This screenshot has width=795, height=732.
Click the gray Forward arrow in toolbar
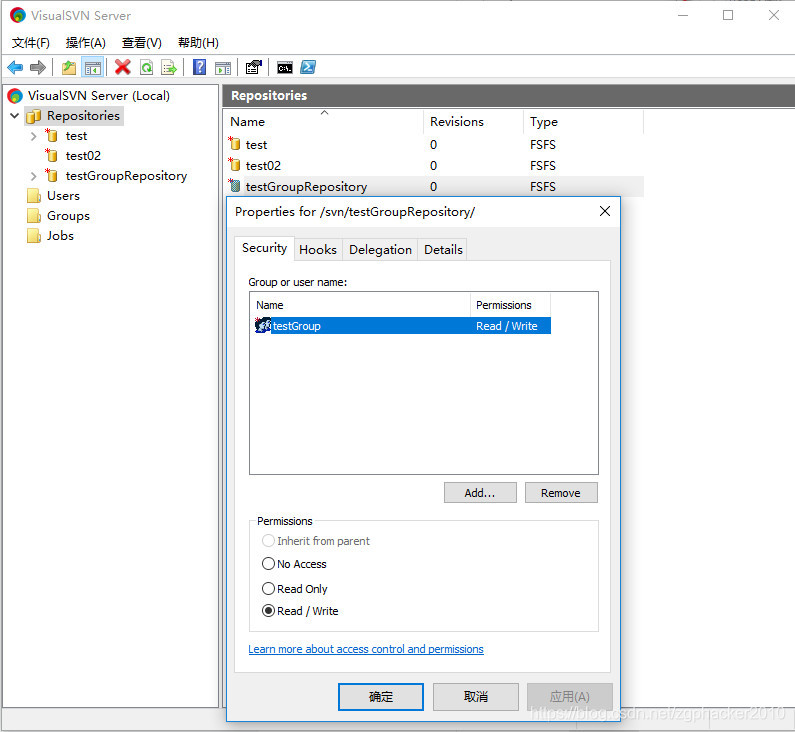click(38, 67)
